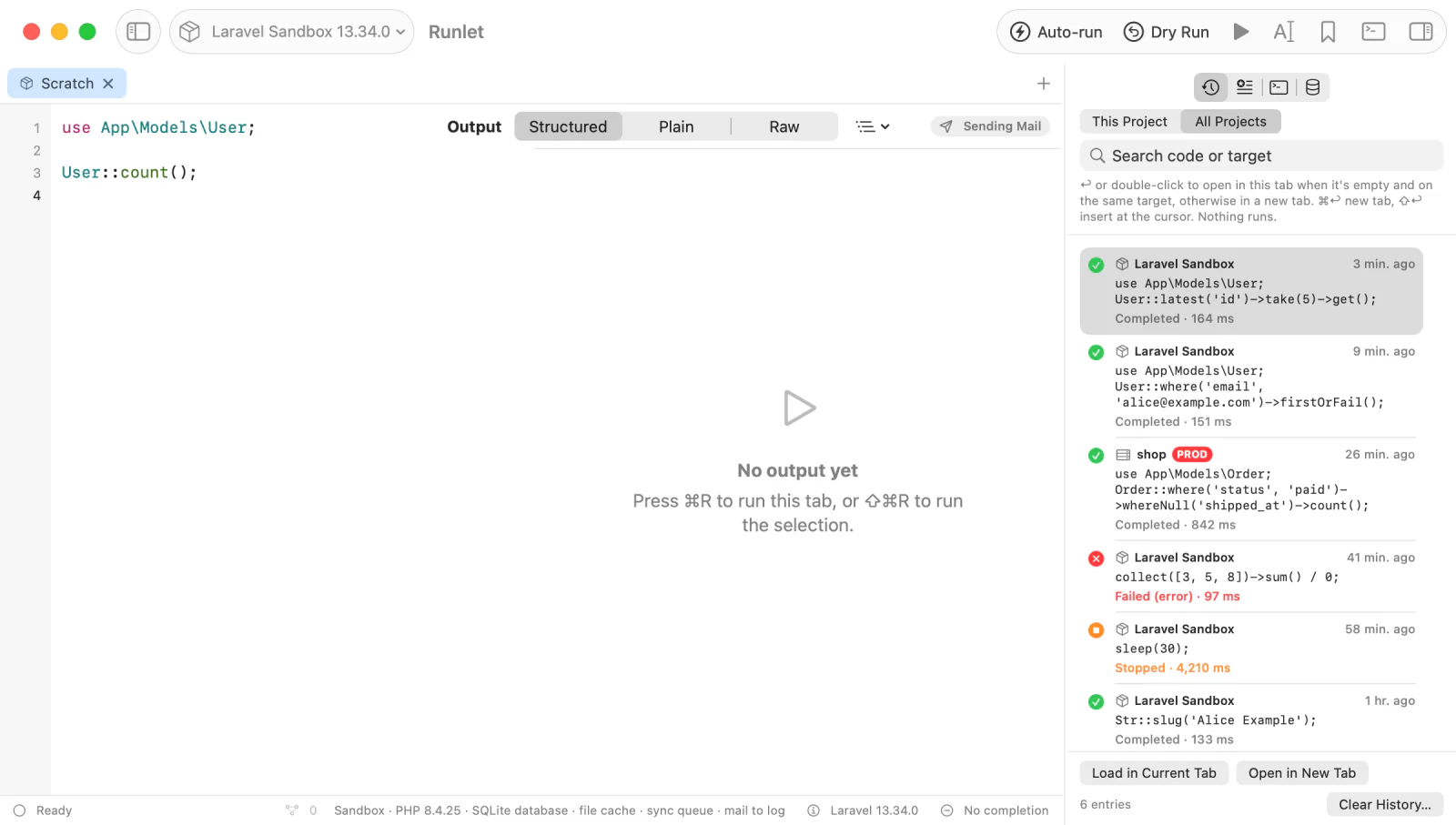1456x825 pixels.
Task: Select stopped sleep(30) history entry
Action: tap(1251, 649)
